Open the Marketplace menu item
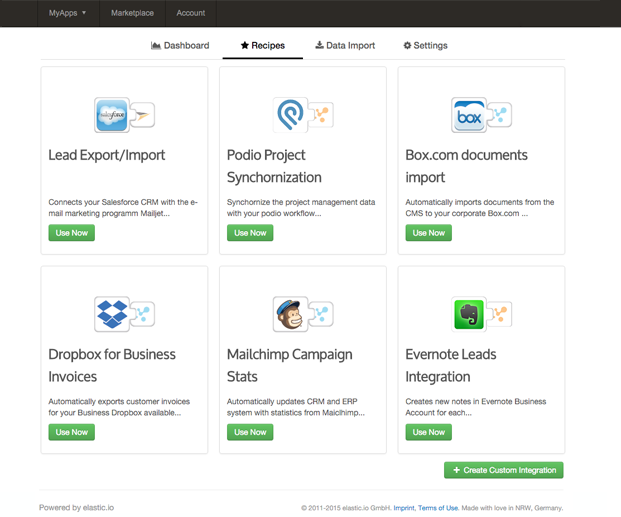Screen dimensions: 621x517 (x=132, y=13)
